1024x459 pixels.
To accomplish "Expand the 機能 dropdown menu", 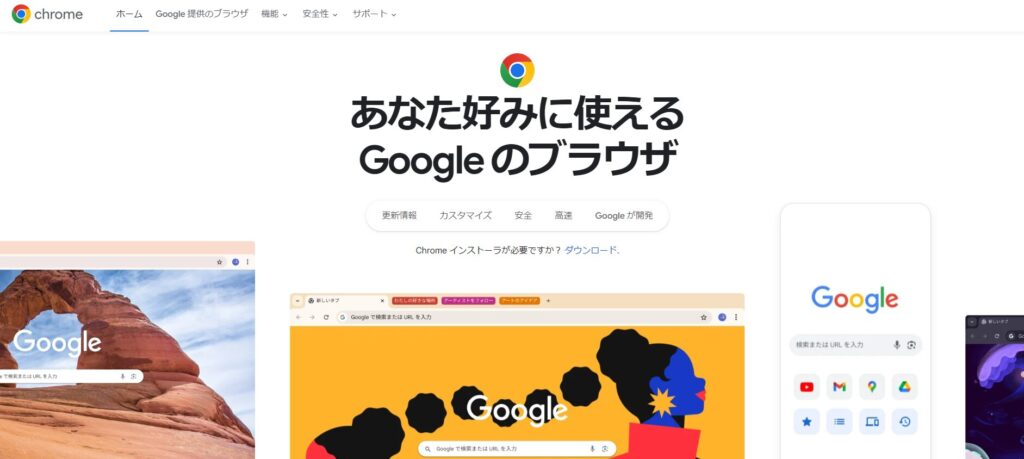I will pyautogui.click(x=274, y=14).
